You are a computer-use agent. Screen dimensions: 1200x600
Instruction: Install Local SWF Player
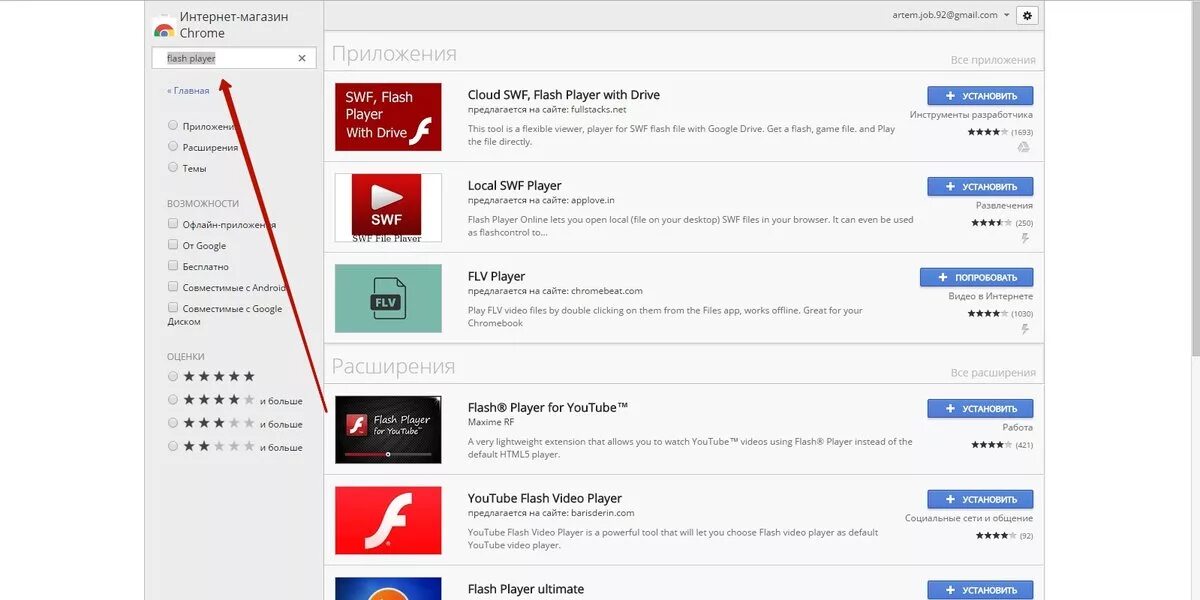[x=980, y=187]
